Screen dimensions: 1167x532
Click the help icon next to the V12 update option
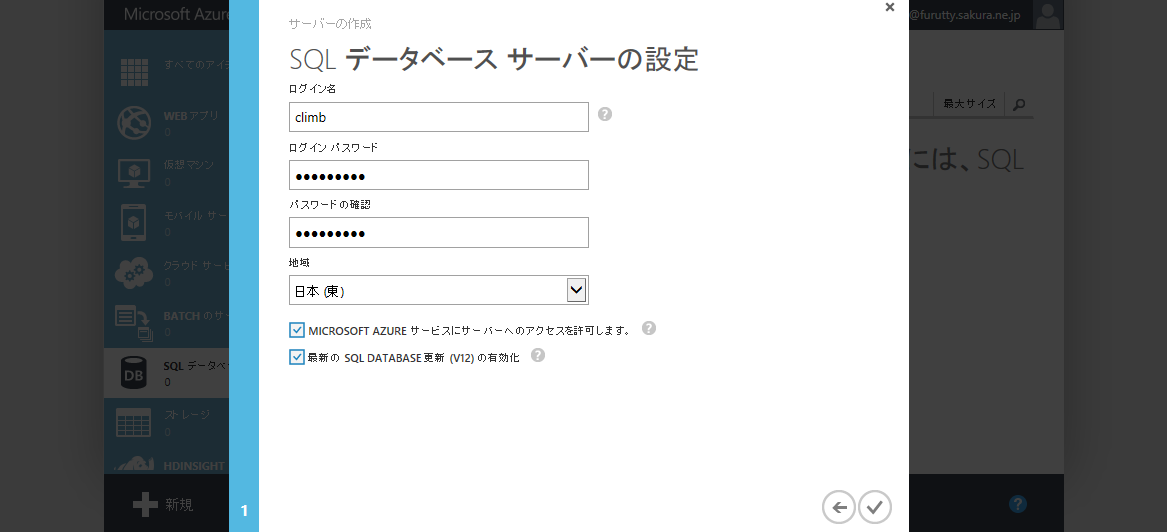[x=538, y=355]
